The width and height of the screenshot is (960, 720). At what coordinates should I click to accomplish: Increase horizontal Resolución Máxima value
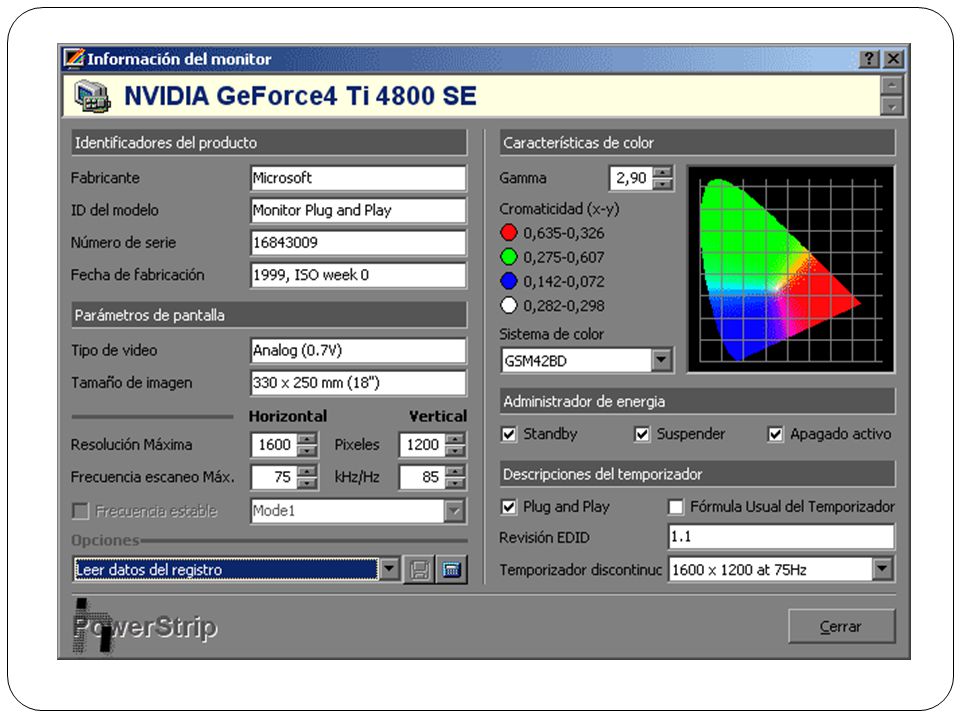click(x=307, y=438)
